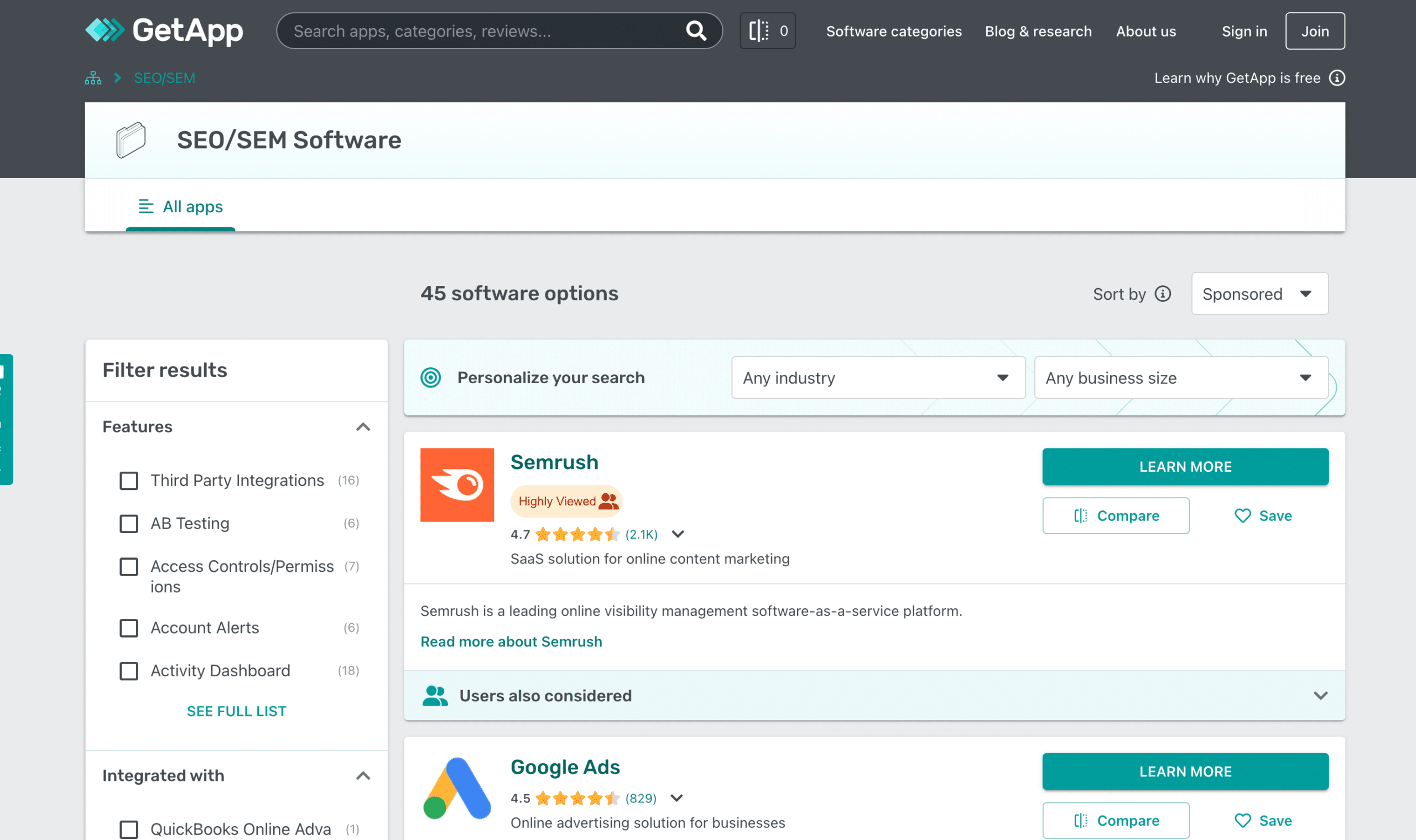Open the Sponsored sort dropdown
This screenshot has height=840, width=1416.
(1259, 294)
